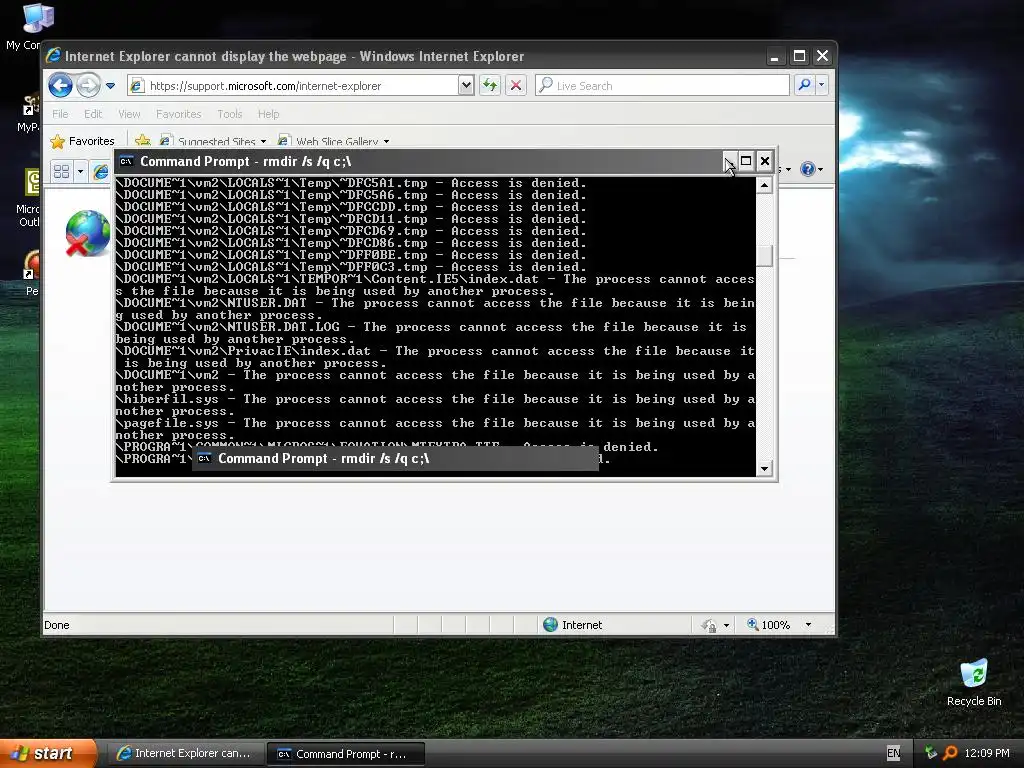Click the Internet Explorer Forward arrow
The width and height of the screenshot is (1024, 768).
(88, 86)
